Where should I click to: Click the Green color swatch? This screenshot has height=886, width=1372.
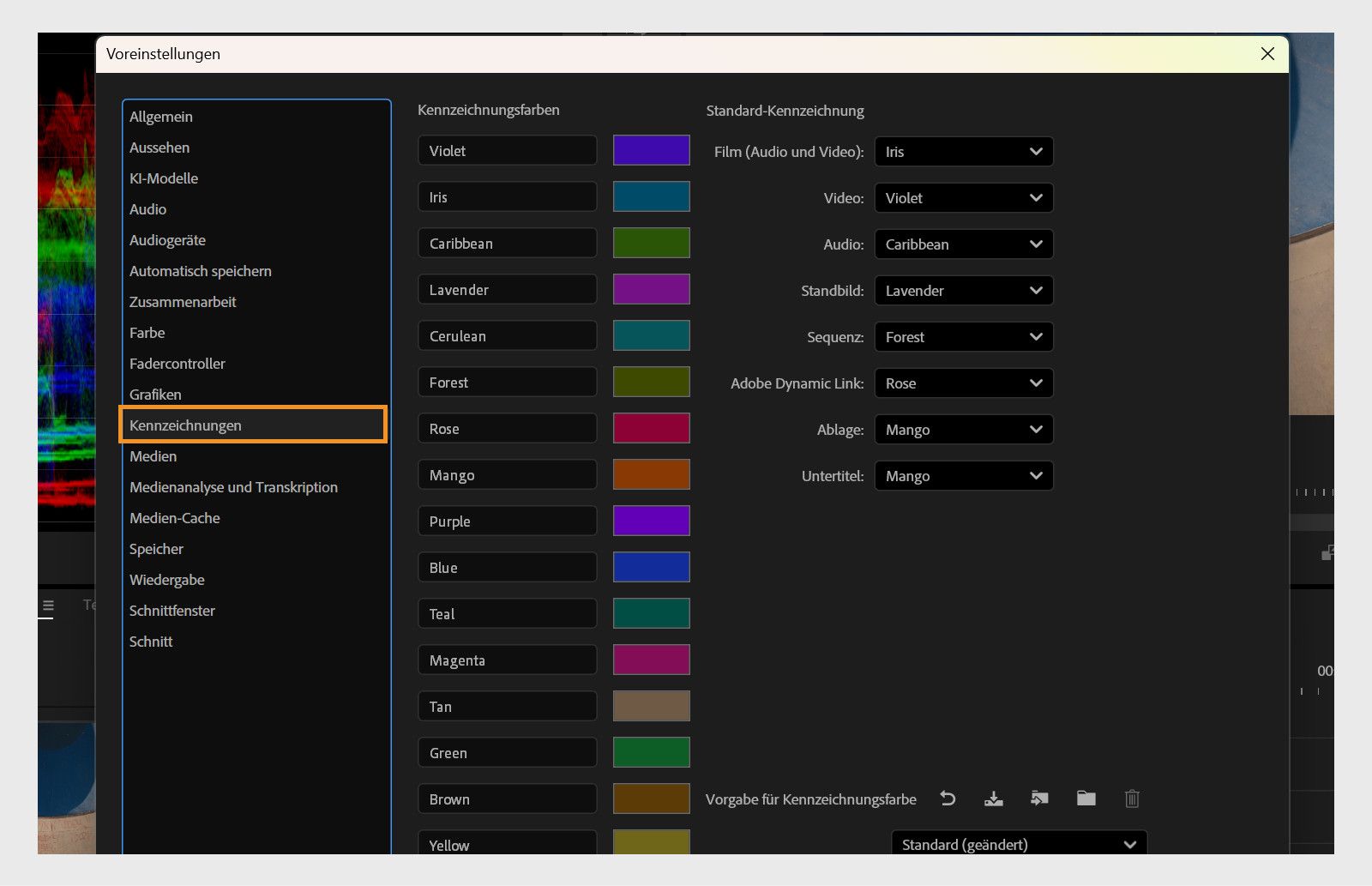click(x=652, y=752)
